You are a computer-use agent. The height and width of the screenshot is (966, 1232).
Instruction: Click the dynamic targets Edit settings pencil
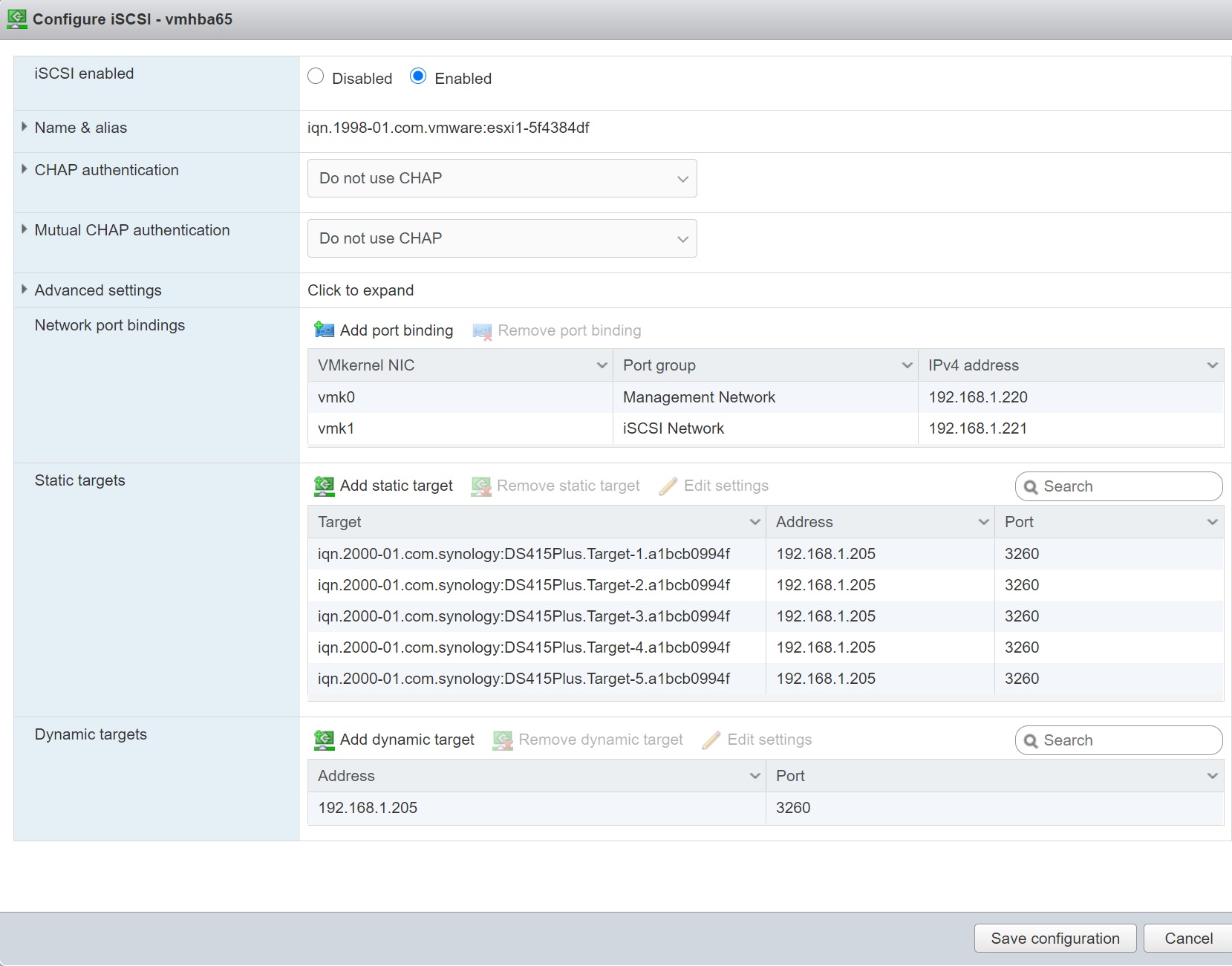711,740
